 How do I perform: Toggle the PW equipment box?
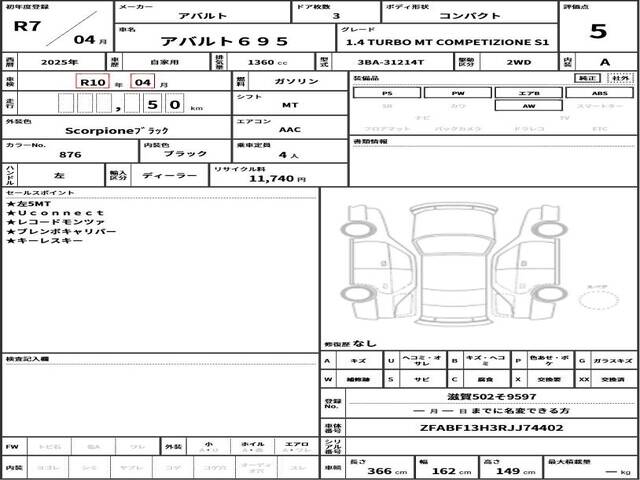(x=457, y=92)
